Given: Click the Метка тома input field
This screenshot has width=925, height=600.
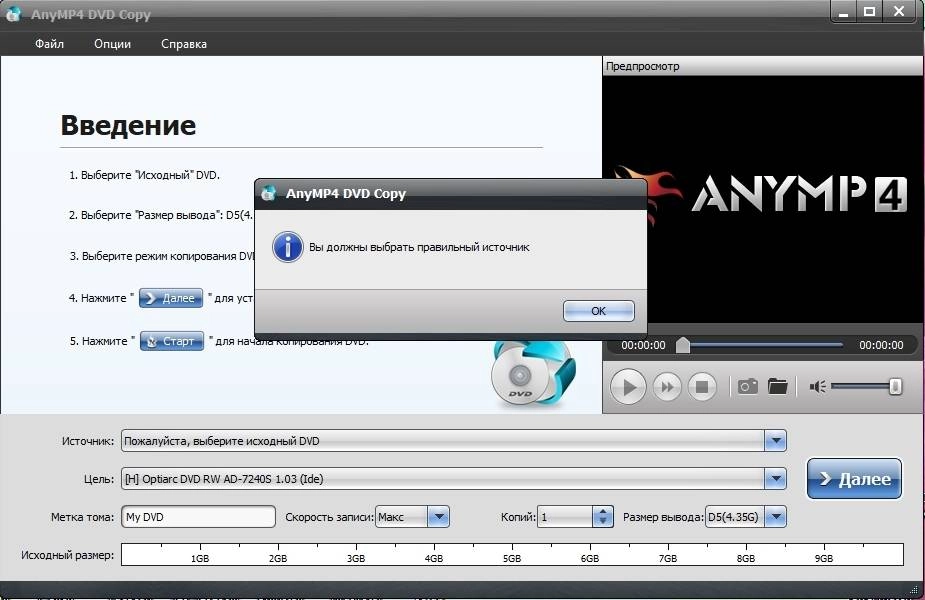Looking at the screenshot, I should tap(198, 517).
